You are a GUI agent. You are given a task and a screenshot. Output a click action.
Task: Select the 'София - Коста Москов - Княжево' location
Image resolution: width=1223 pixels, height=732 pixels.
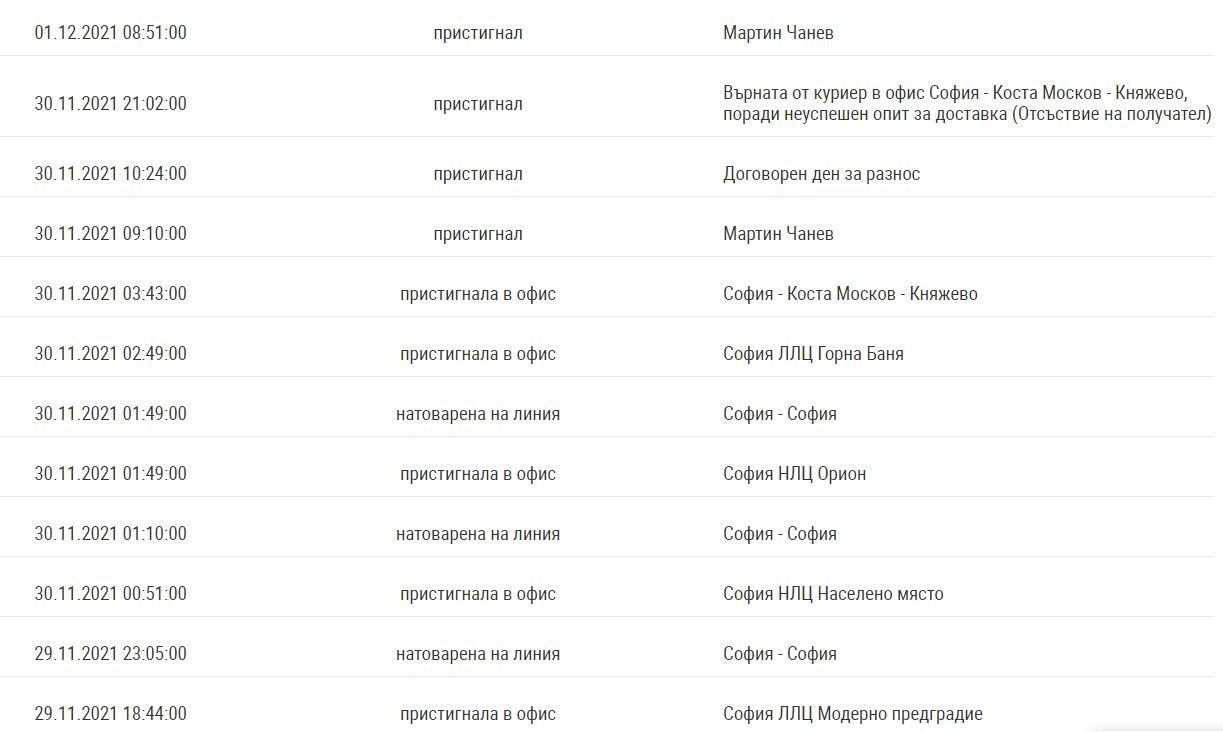[x=850, y=294]
